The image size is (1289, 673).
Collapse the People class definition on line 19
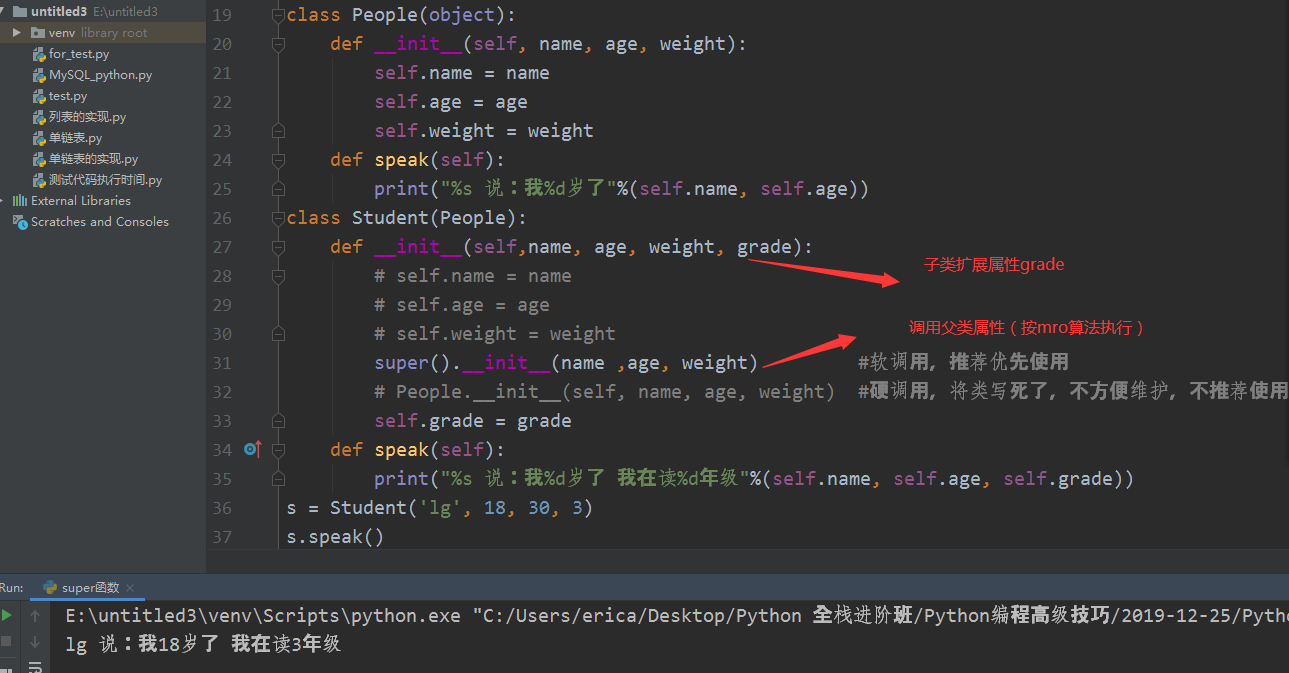pyautogui.click(x=278, y=14)
